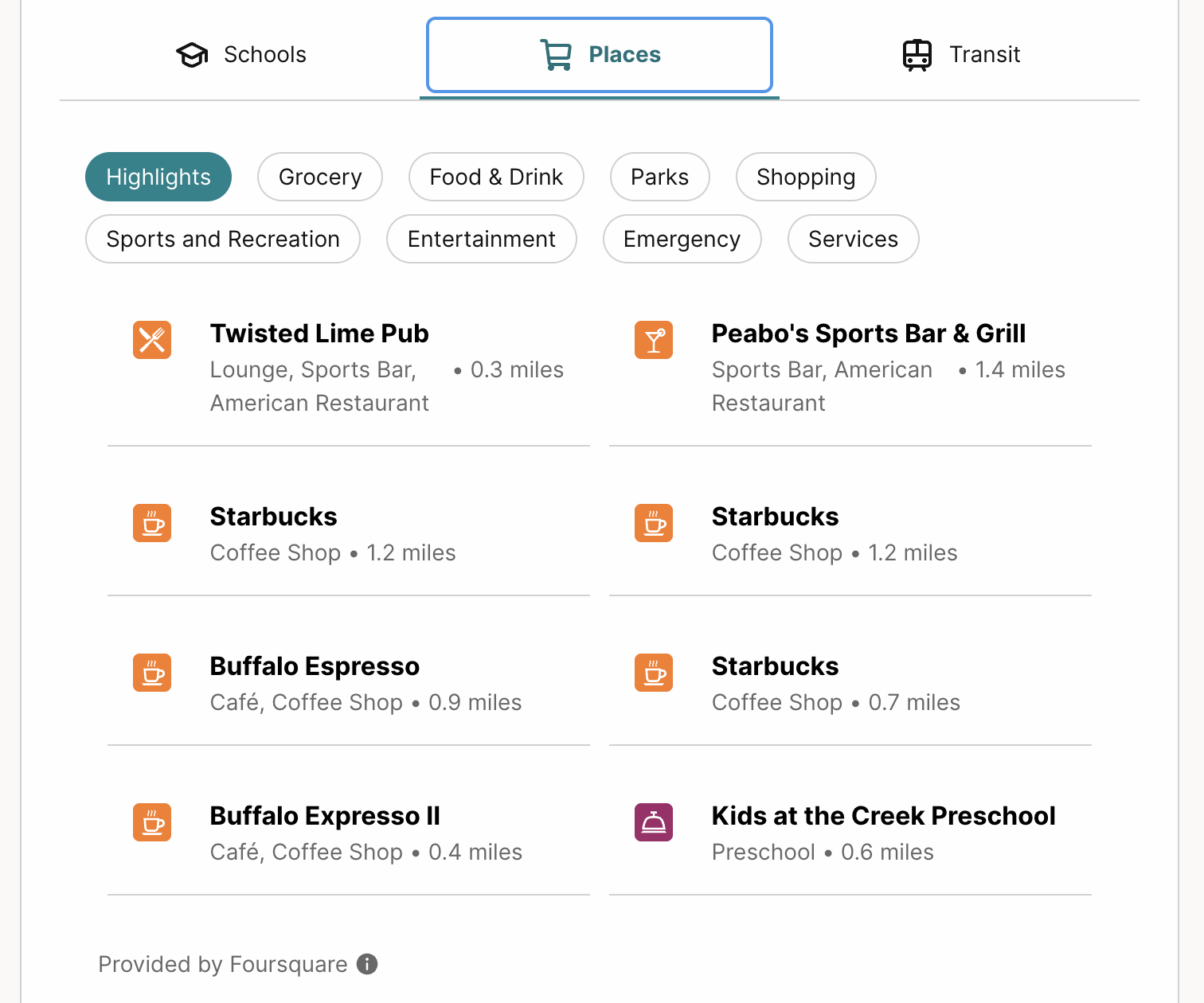Switch to the Schools tab
This screenshot has height=1003, width=1204.
(240, 55)
